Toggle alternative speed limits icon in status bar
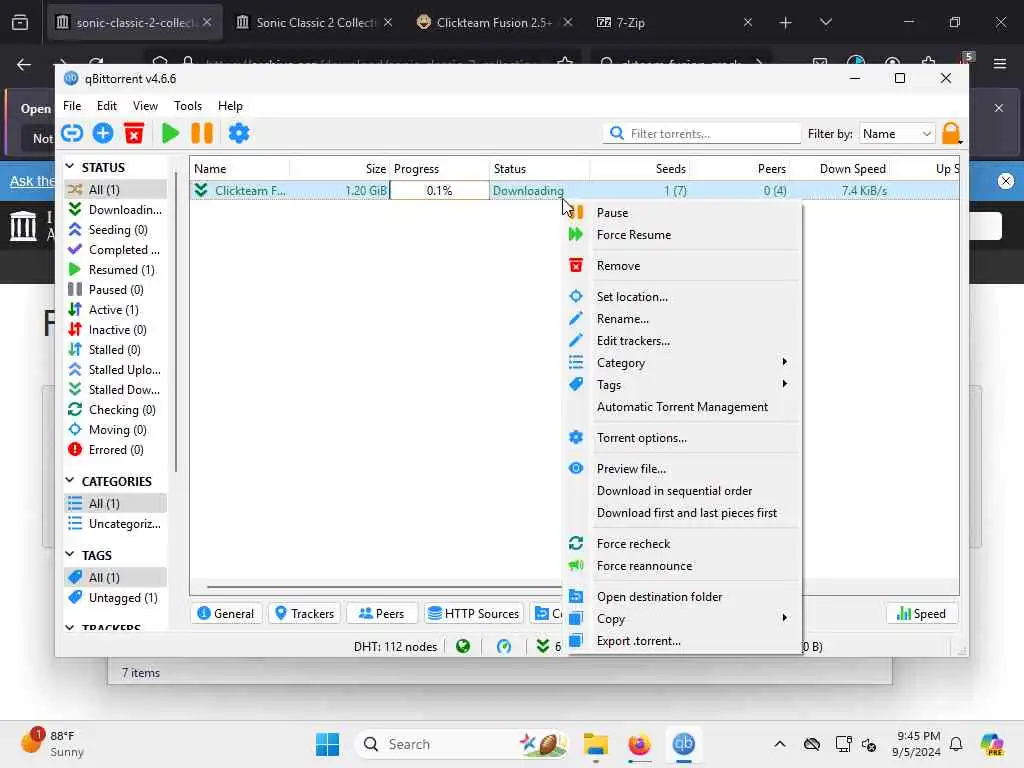Viewport: 1024px width, 768px height. [x=504, y=647]
